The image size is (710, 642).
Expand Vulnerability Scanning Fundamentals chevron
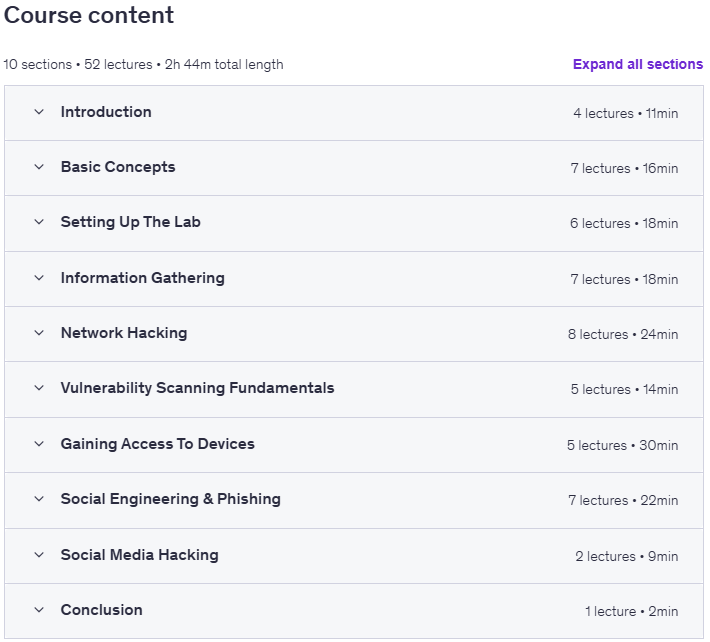tap(39, 388)
